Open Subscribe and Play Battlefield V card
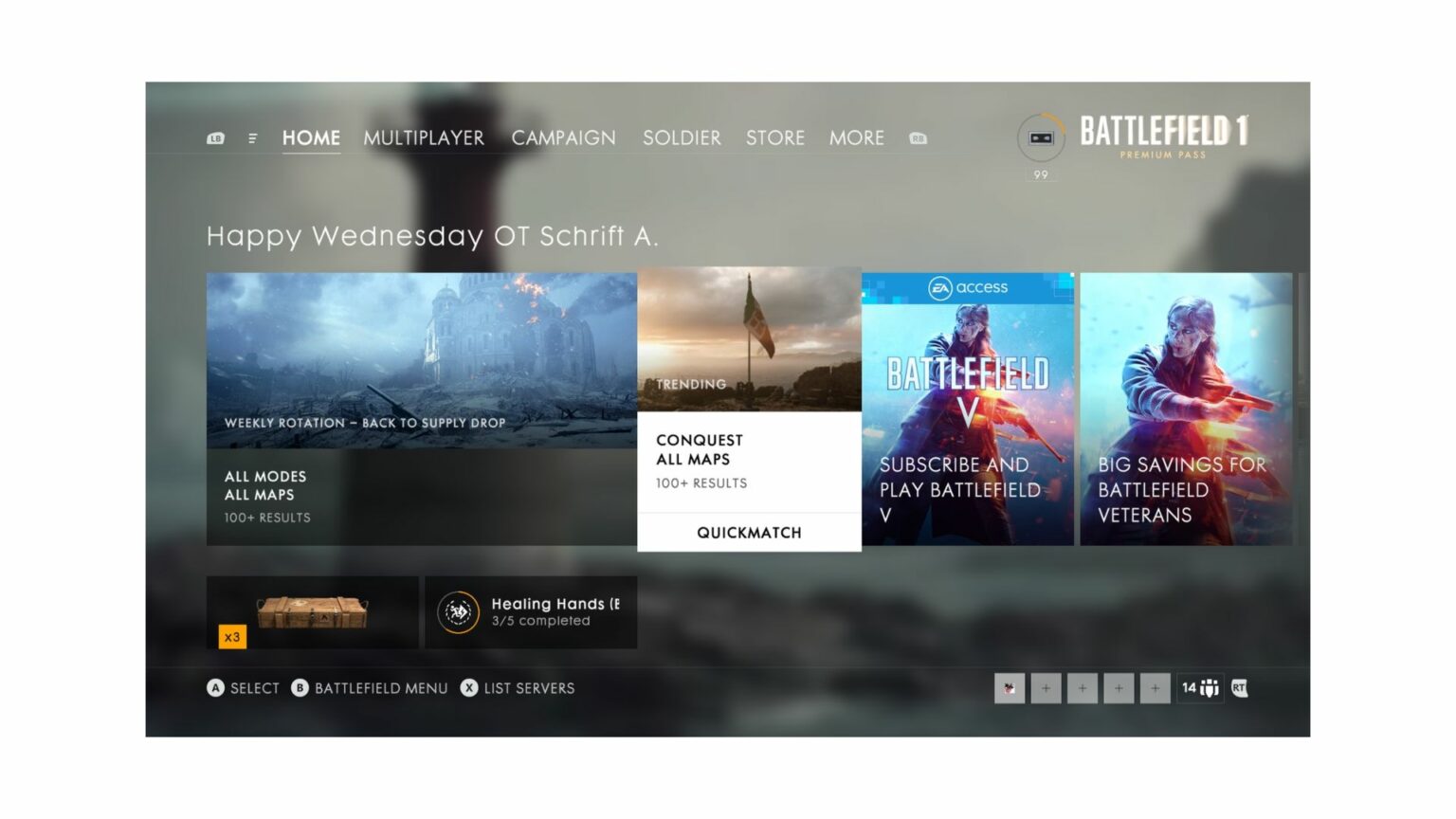The width and height of the screenshot is (1456, 819). click(x=968, y=409)
